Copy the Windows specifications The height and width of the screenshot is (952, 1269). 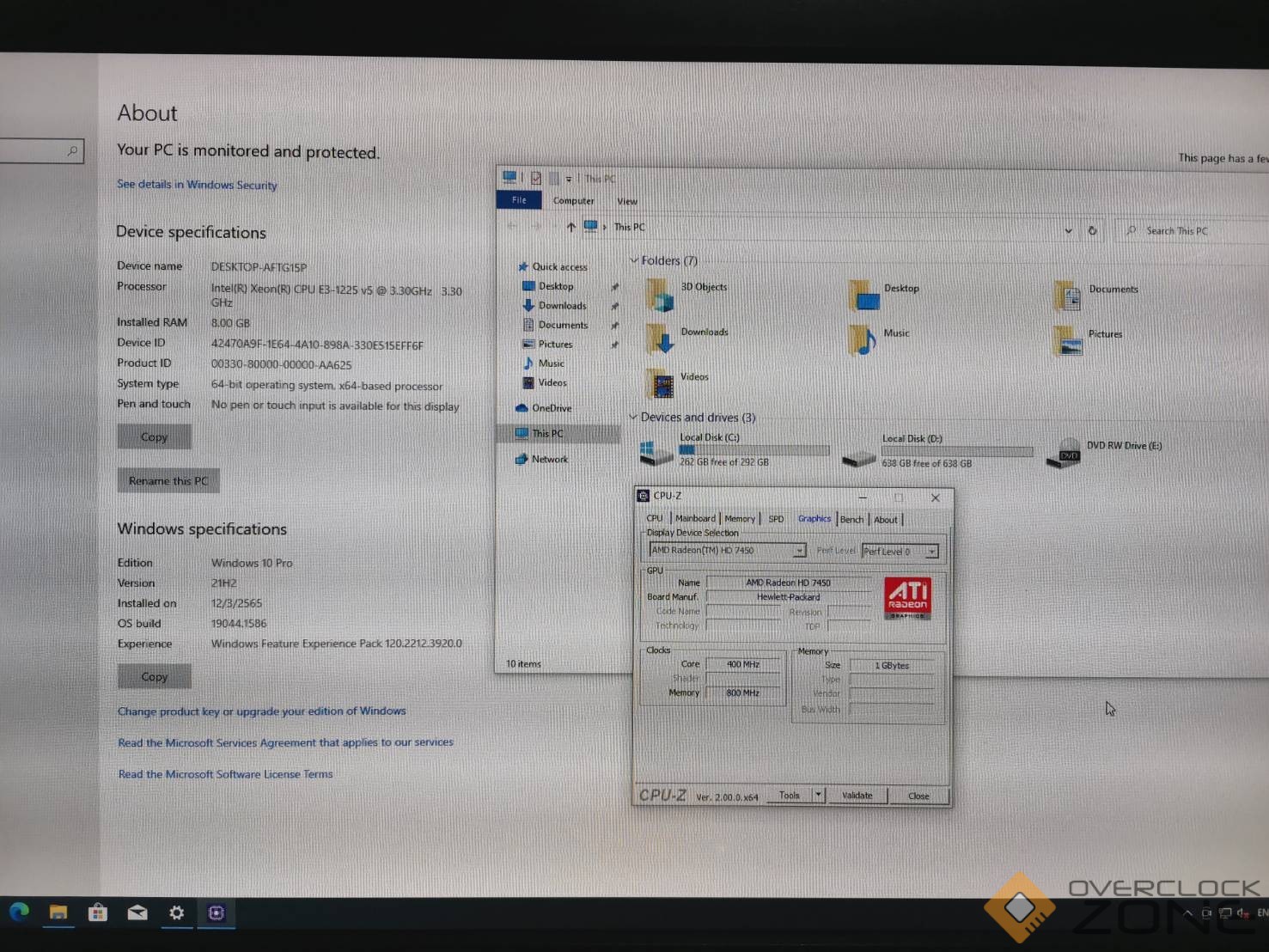point(155,676)
